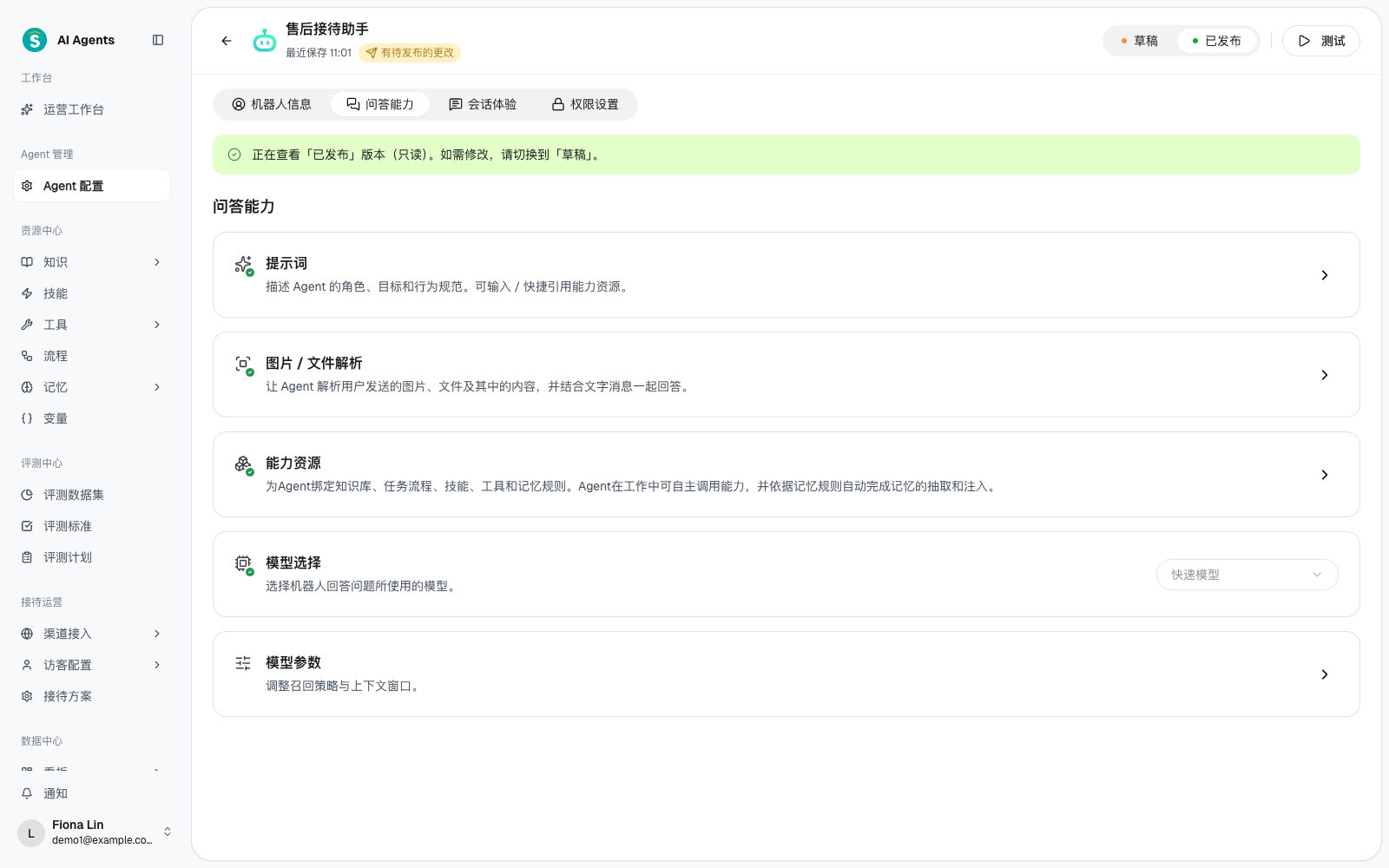Collapse the sidebar panel icon

coord(158,40)
